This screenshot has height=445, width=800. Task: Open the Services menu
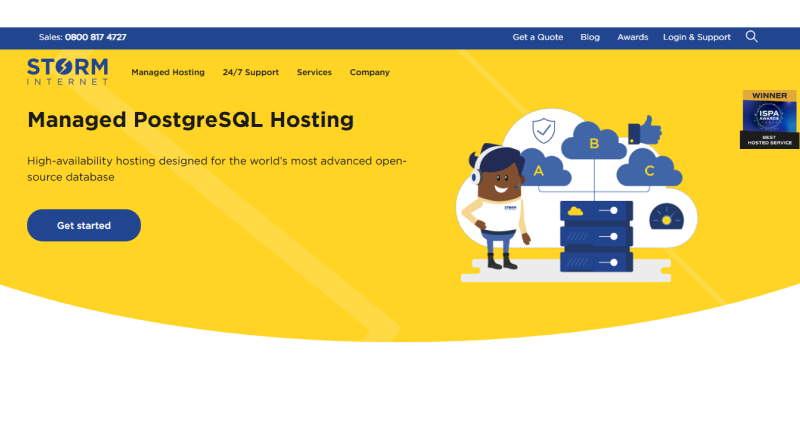coord(314,72)
